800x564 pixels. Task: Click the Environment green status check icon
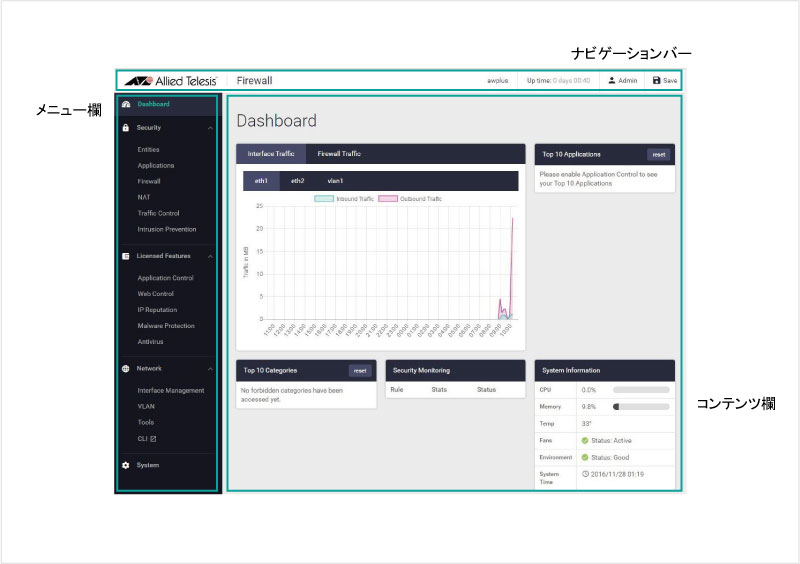585,457
